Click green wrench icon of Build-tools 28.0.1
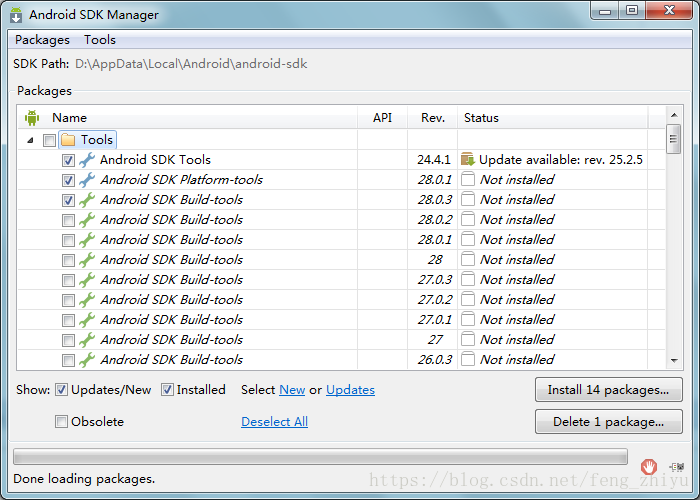Viewport: 700px width, 500px height. (87, 240)
